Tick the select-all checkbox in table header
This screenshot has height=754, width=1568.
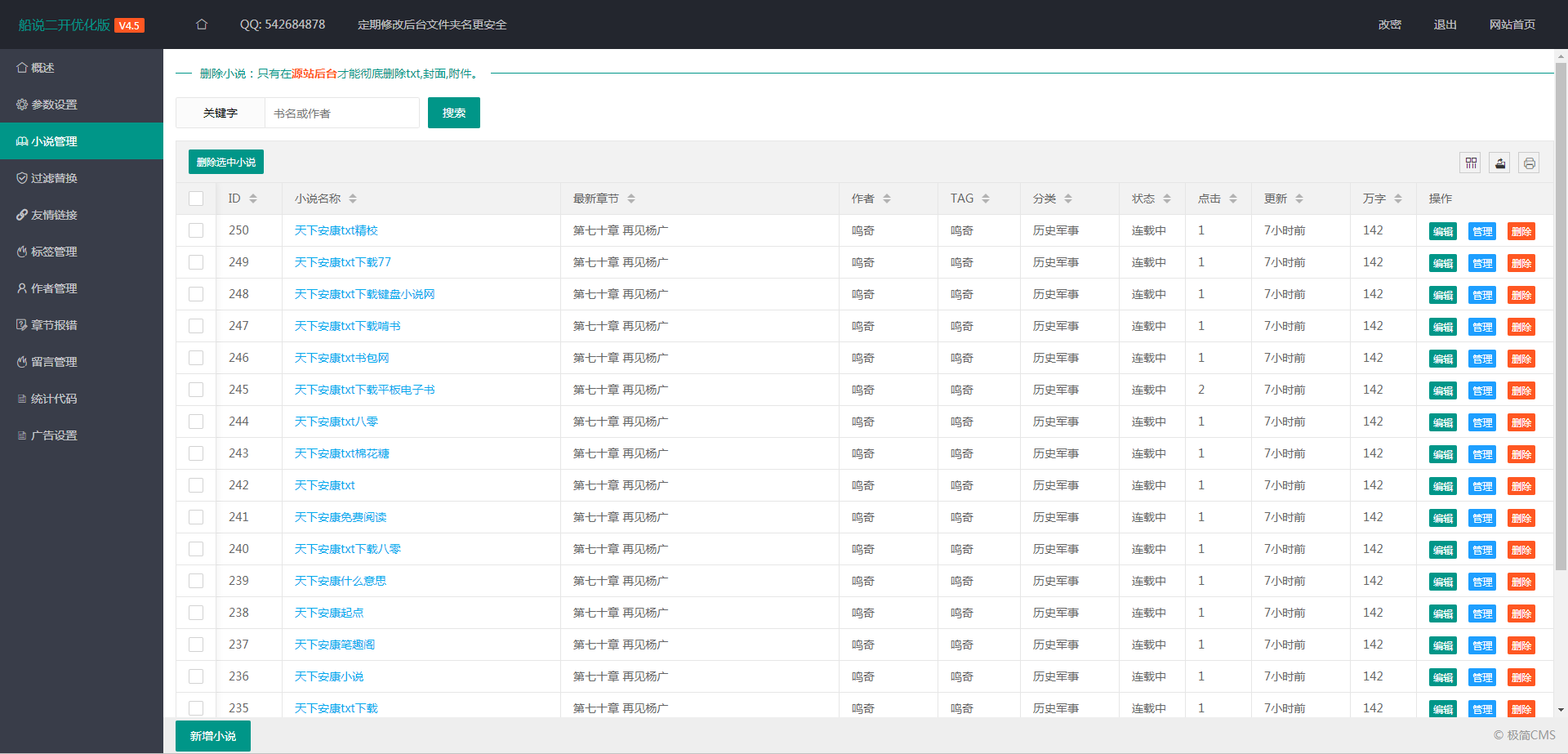pyautogui.click(x=196, y=199)
